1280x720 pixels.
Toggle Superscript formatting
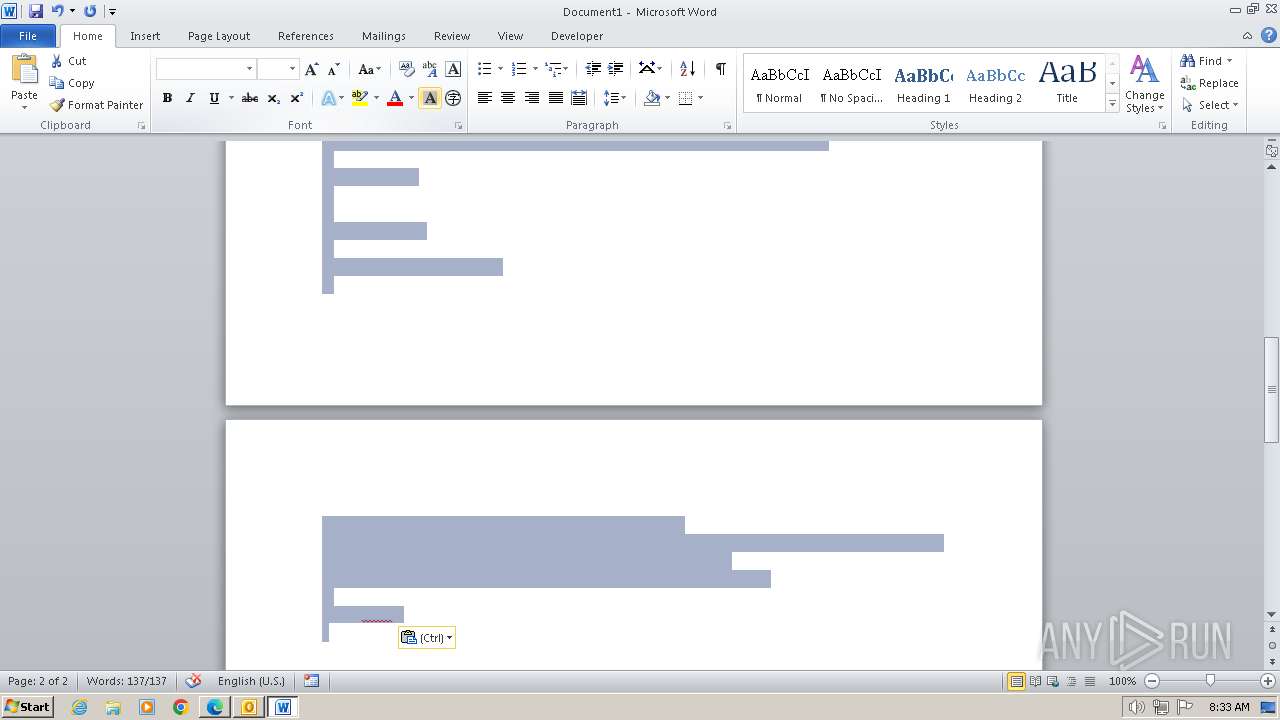(297, 98)
